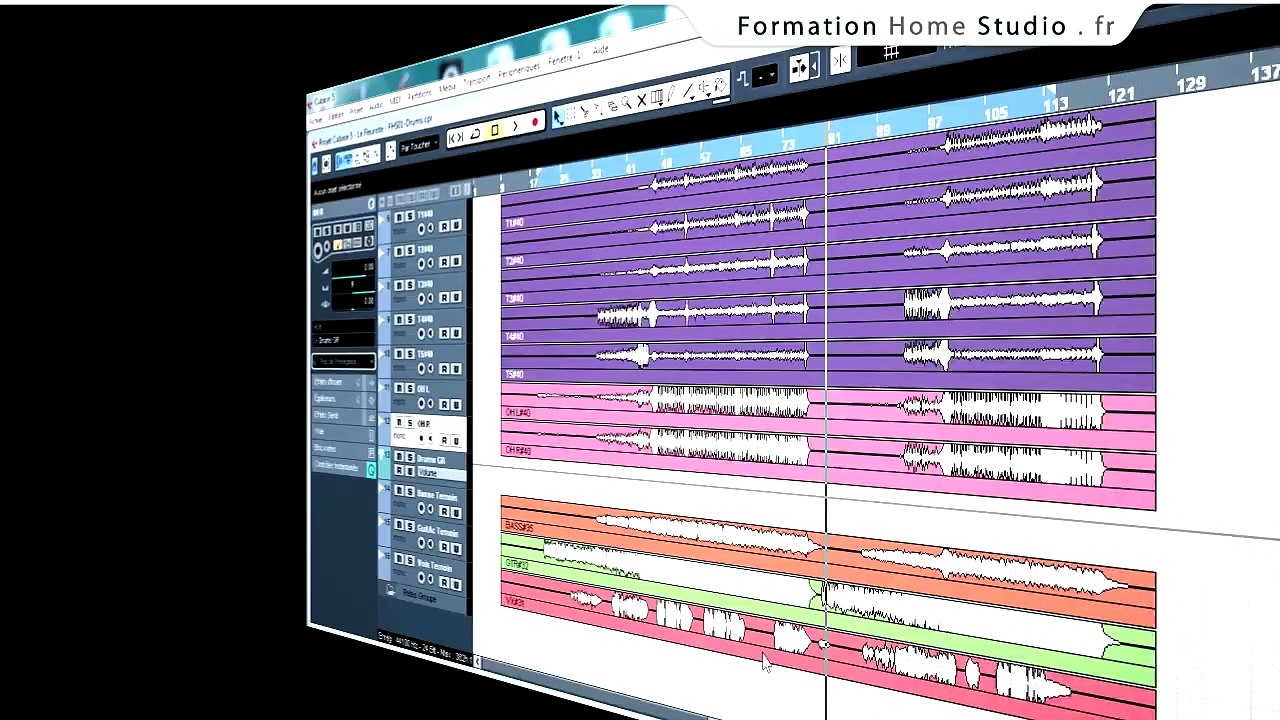The image size is (1280, 720).
Task: Open the Périphériques menu
Action: click(519, 69)
